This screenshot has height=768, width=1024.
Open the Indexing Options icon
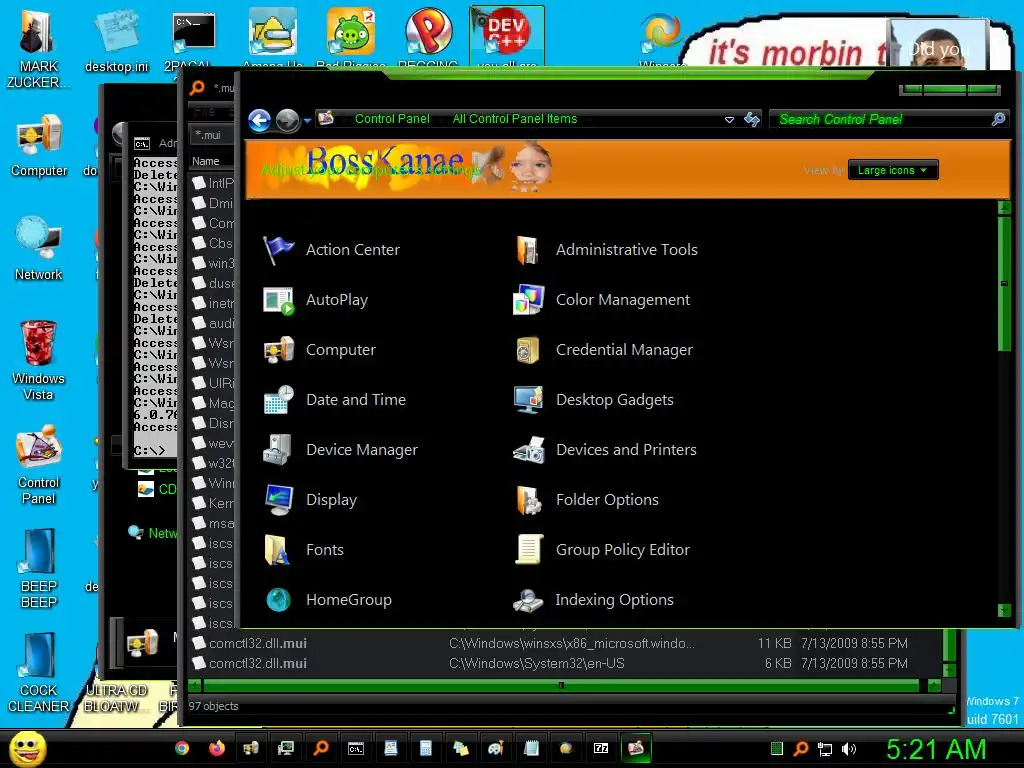[528, 600]
